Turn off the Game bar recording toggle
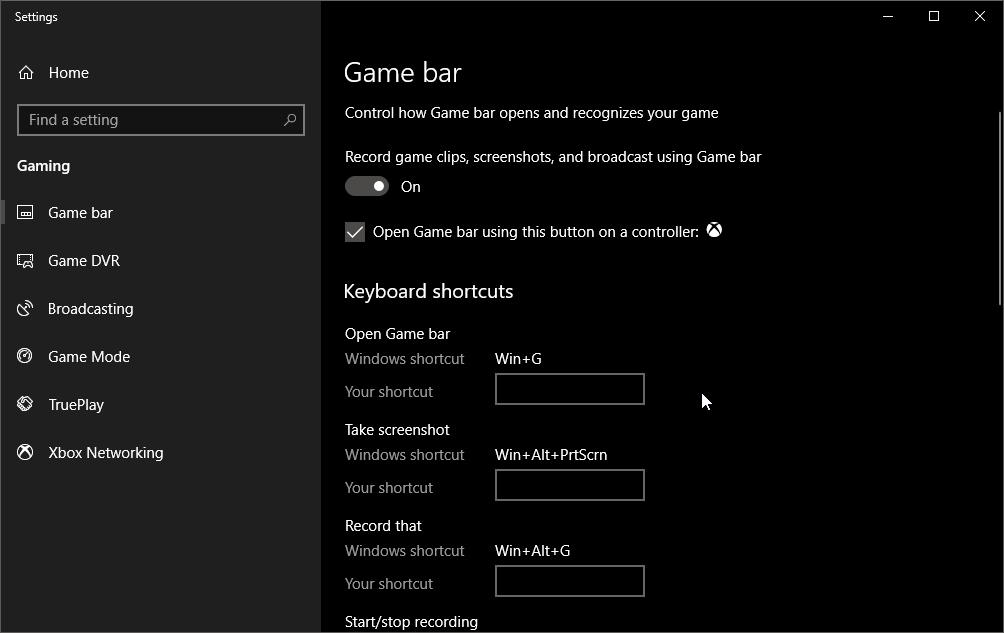Viewport: 1004px width, 633px height. point(367,186)
